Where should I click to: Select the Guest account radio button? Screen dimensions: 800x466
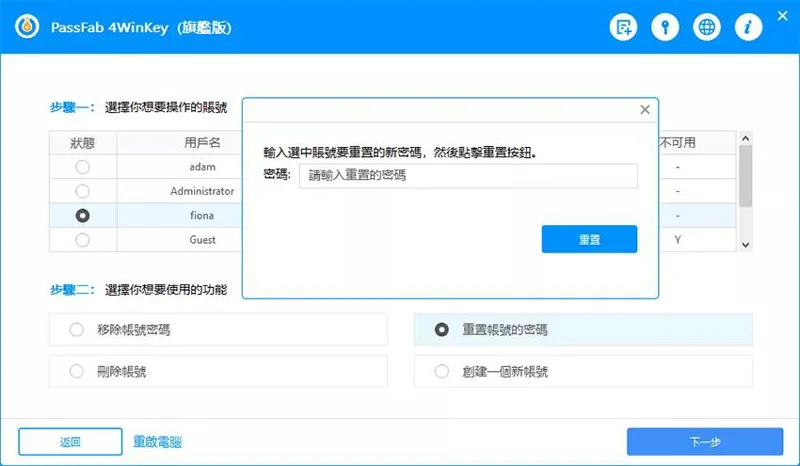coord(82,240)
